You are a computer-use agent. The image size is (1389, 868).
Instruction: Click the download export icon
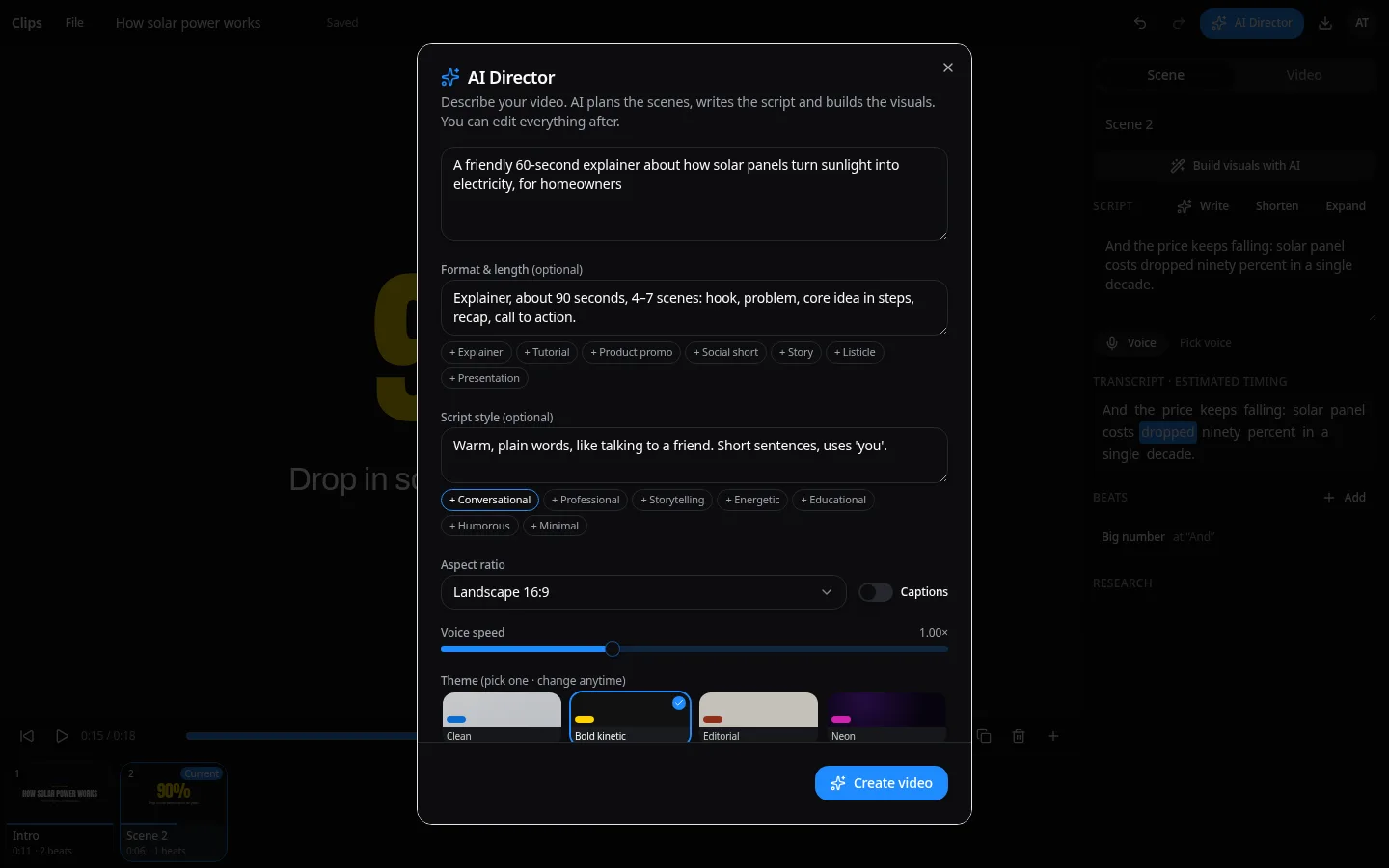(1325, 23)
